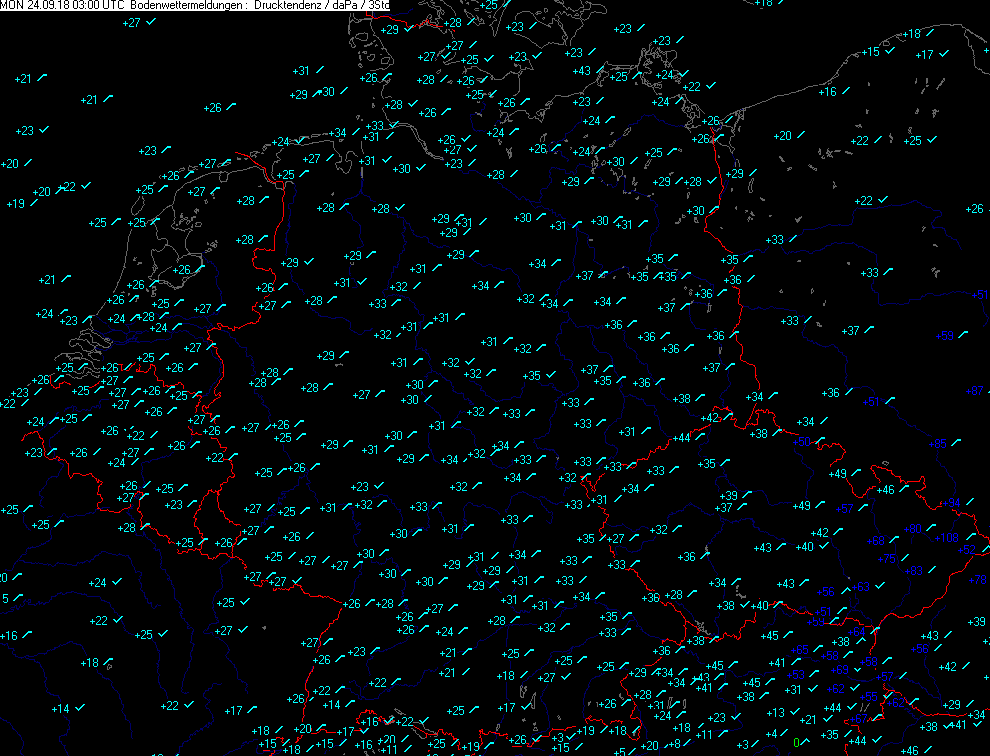Click the +13 station reading

pyautogui.click(x=775, y=713)
